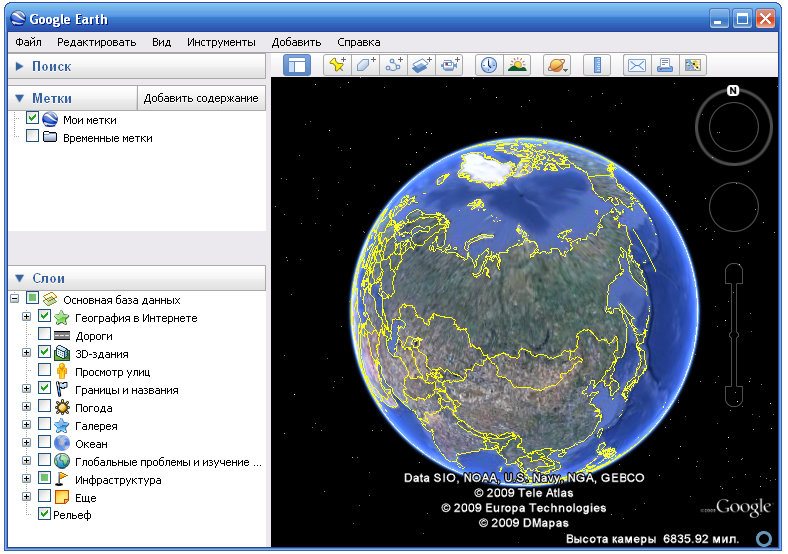
Task: Select the Глобальные проблемы и изучение label
Action: [168, 462]
